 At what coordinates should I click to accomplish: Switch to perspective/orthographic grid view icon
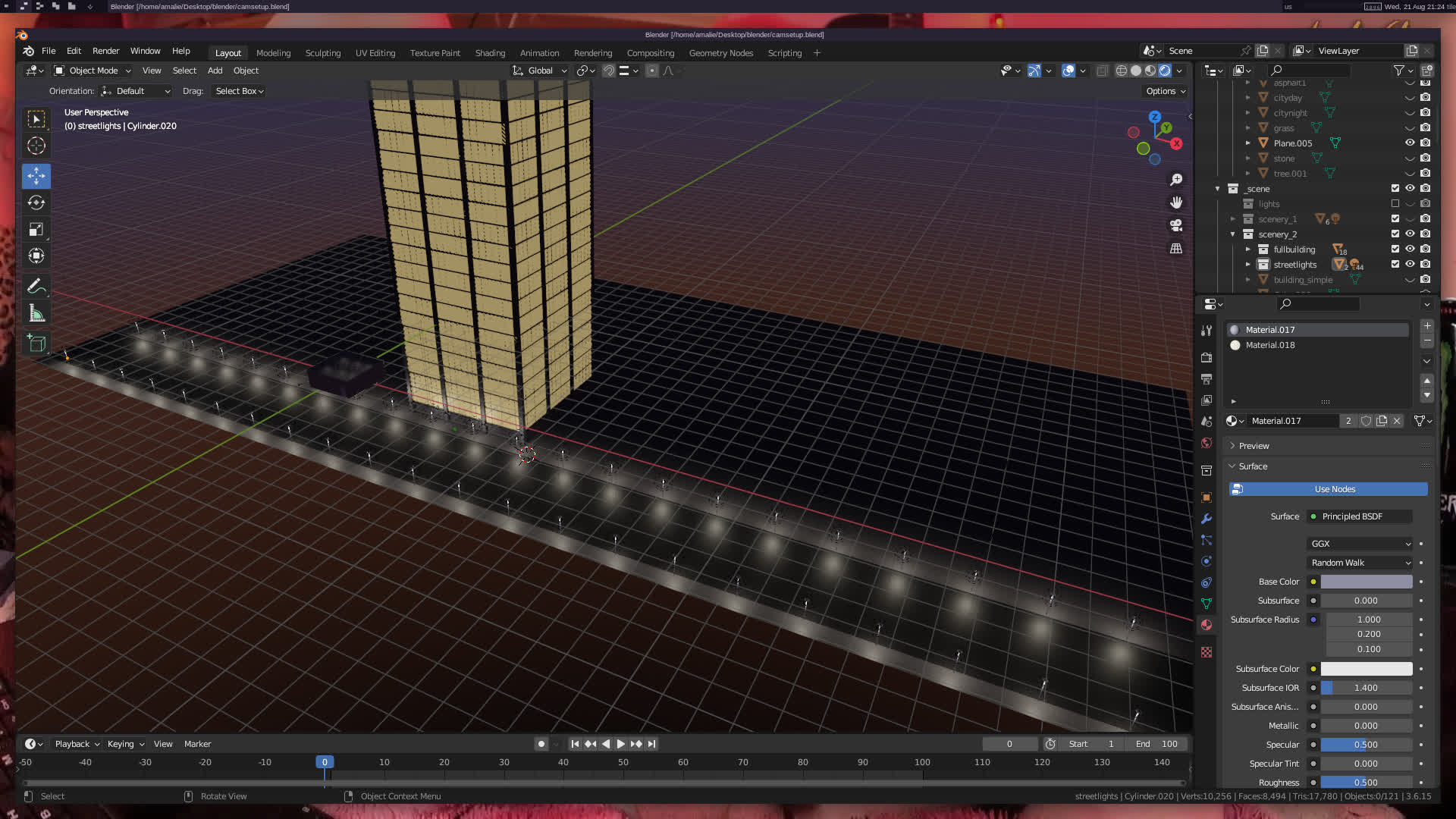1176,249
